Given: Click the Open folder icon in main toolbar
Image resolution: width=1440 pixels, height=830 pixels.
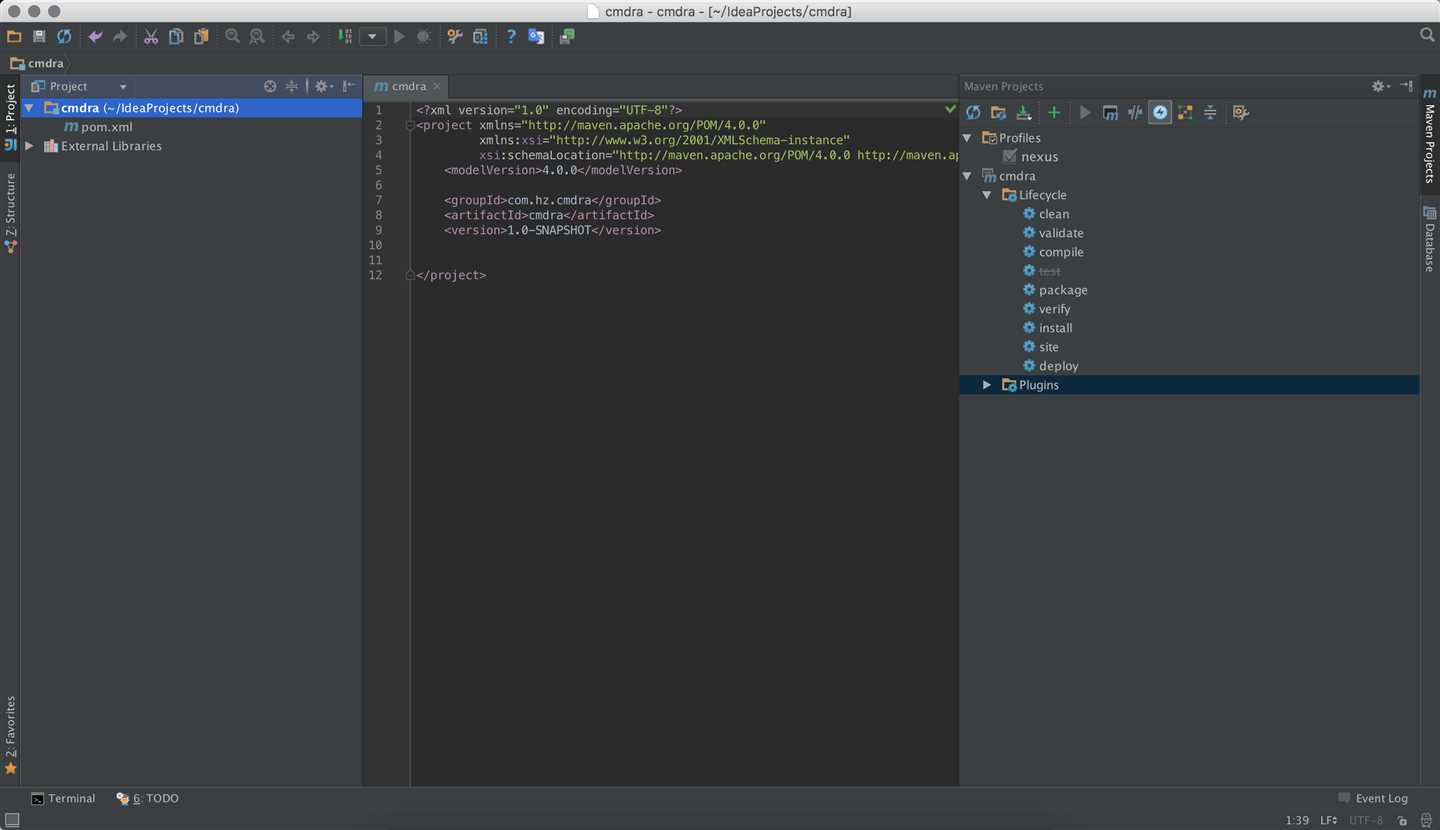Looking at the screenshot, I should (14, 36).
